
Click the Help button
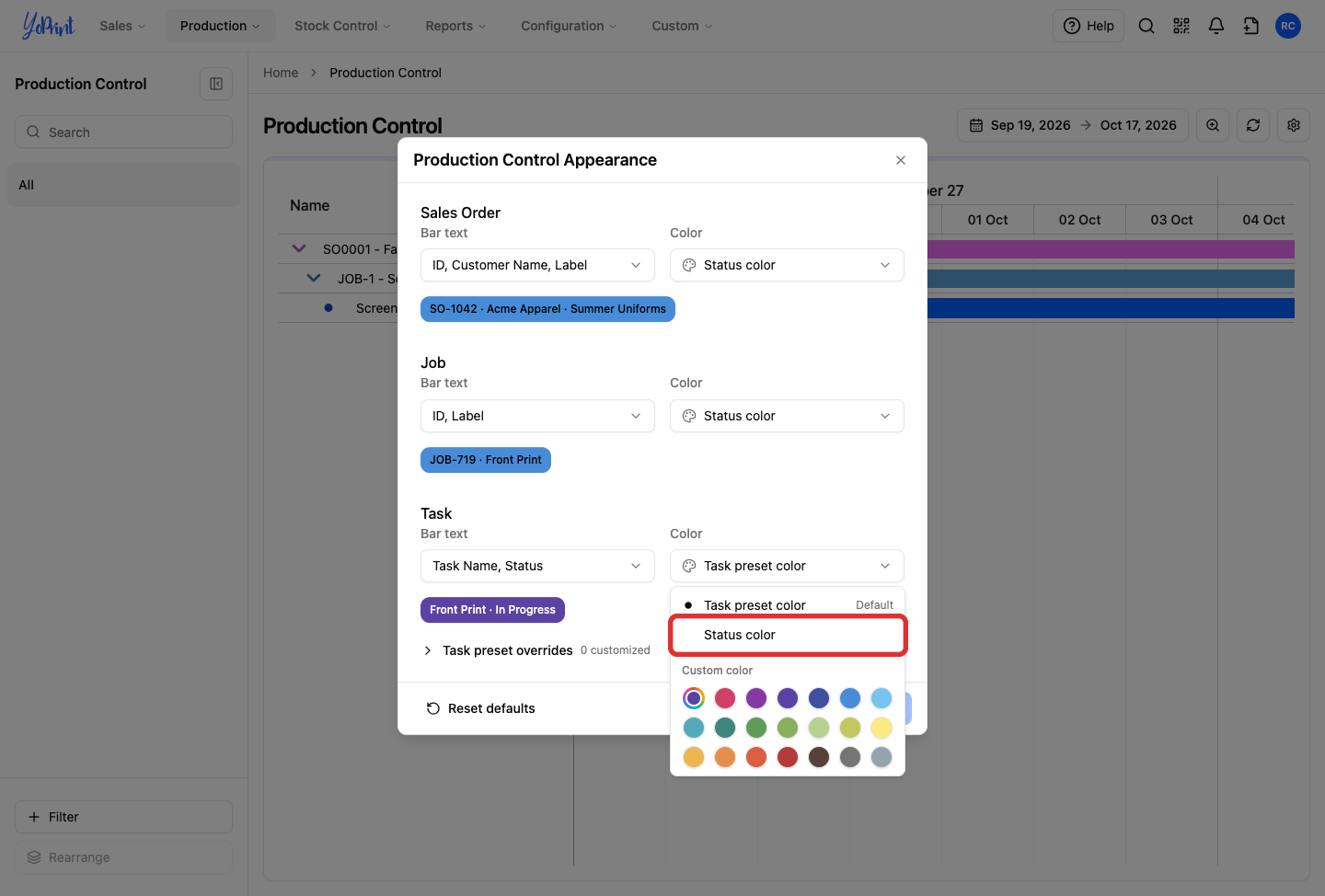(1089, 26)
